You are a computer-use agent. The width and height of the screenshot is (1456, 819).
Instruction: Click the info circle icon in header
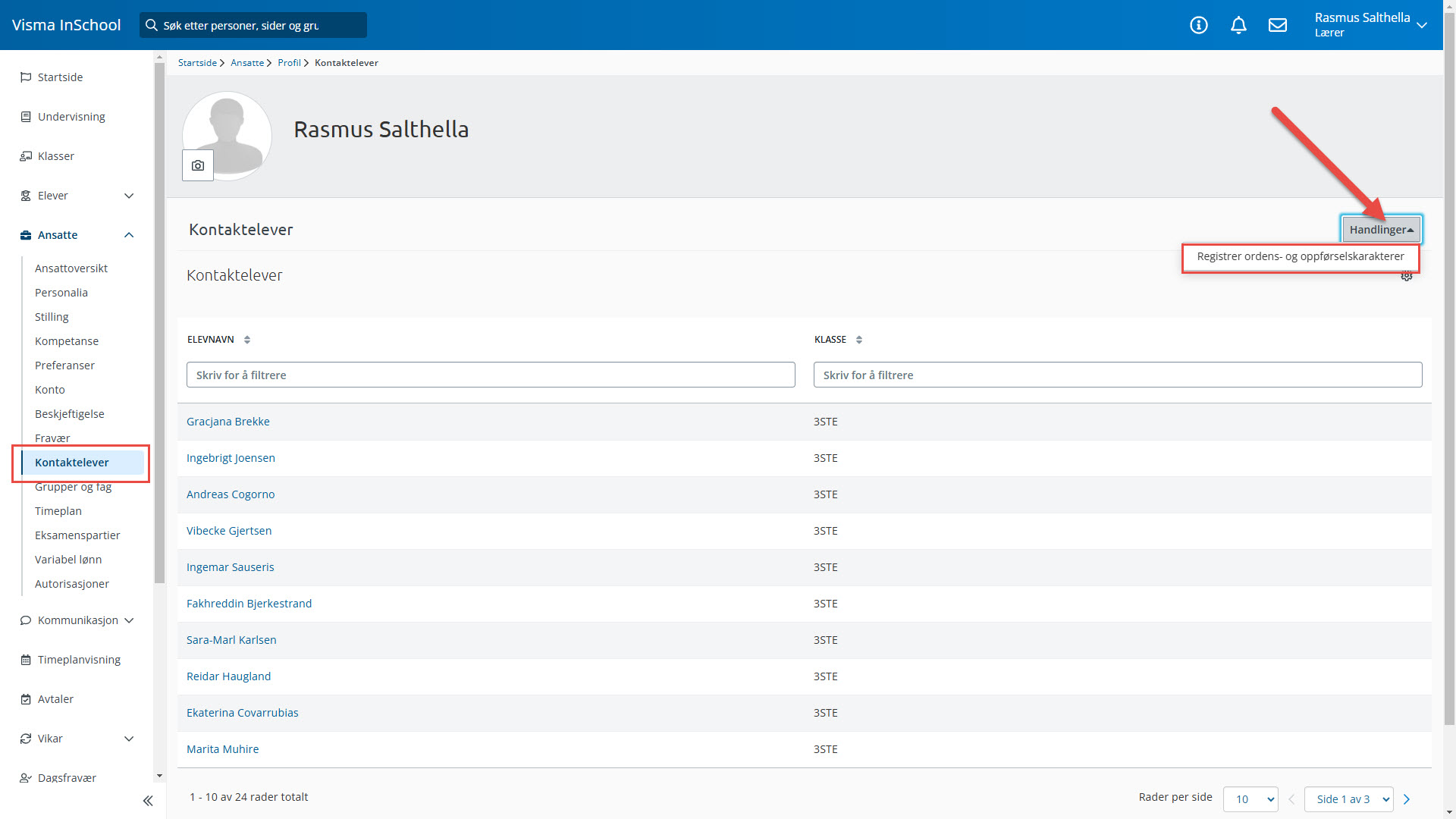tap(1198, 25)
